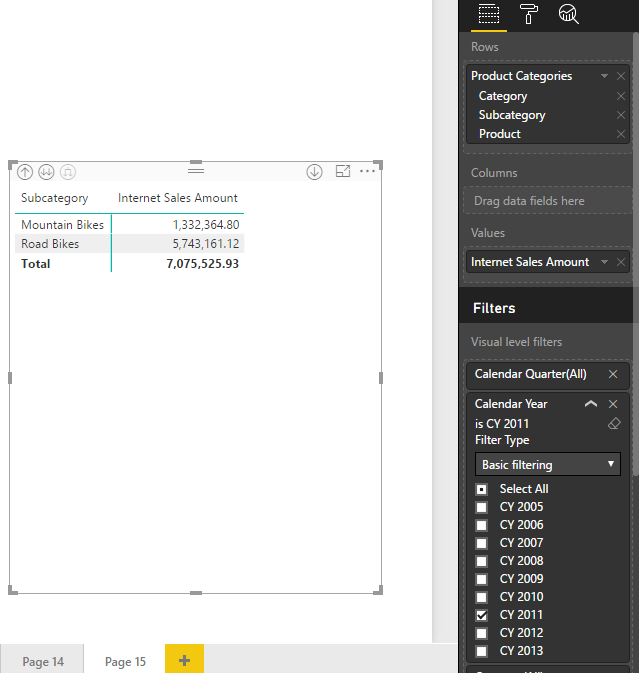The height and width of the screenshot is (673, 639).
Task: Toggle Select All checkbox
Action: (482, 489)
